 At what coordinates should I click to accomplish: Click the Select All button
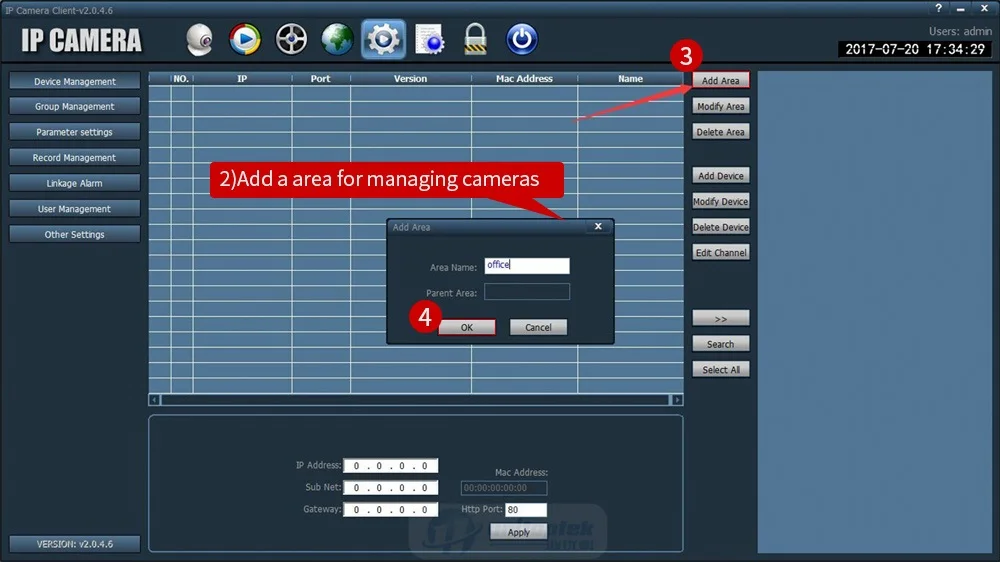coord(721,369)
